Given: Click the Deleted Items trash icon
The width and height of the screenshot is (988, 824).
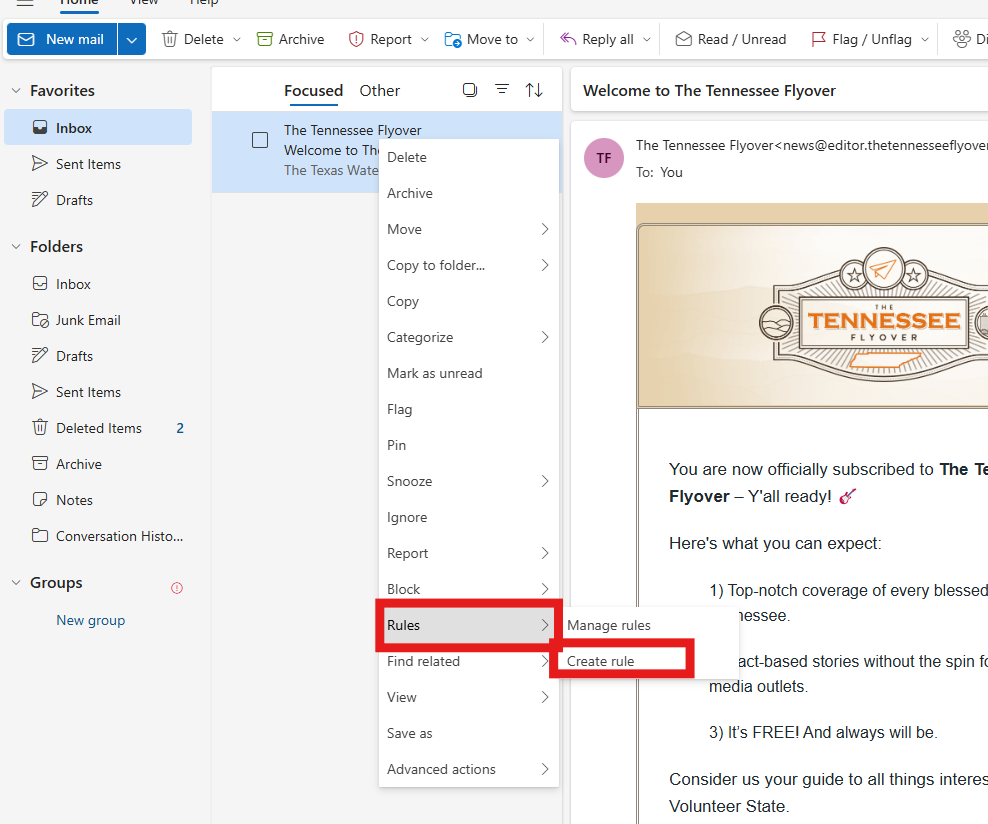Looking at the screenshot, I should tap(40, 428).
